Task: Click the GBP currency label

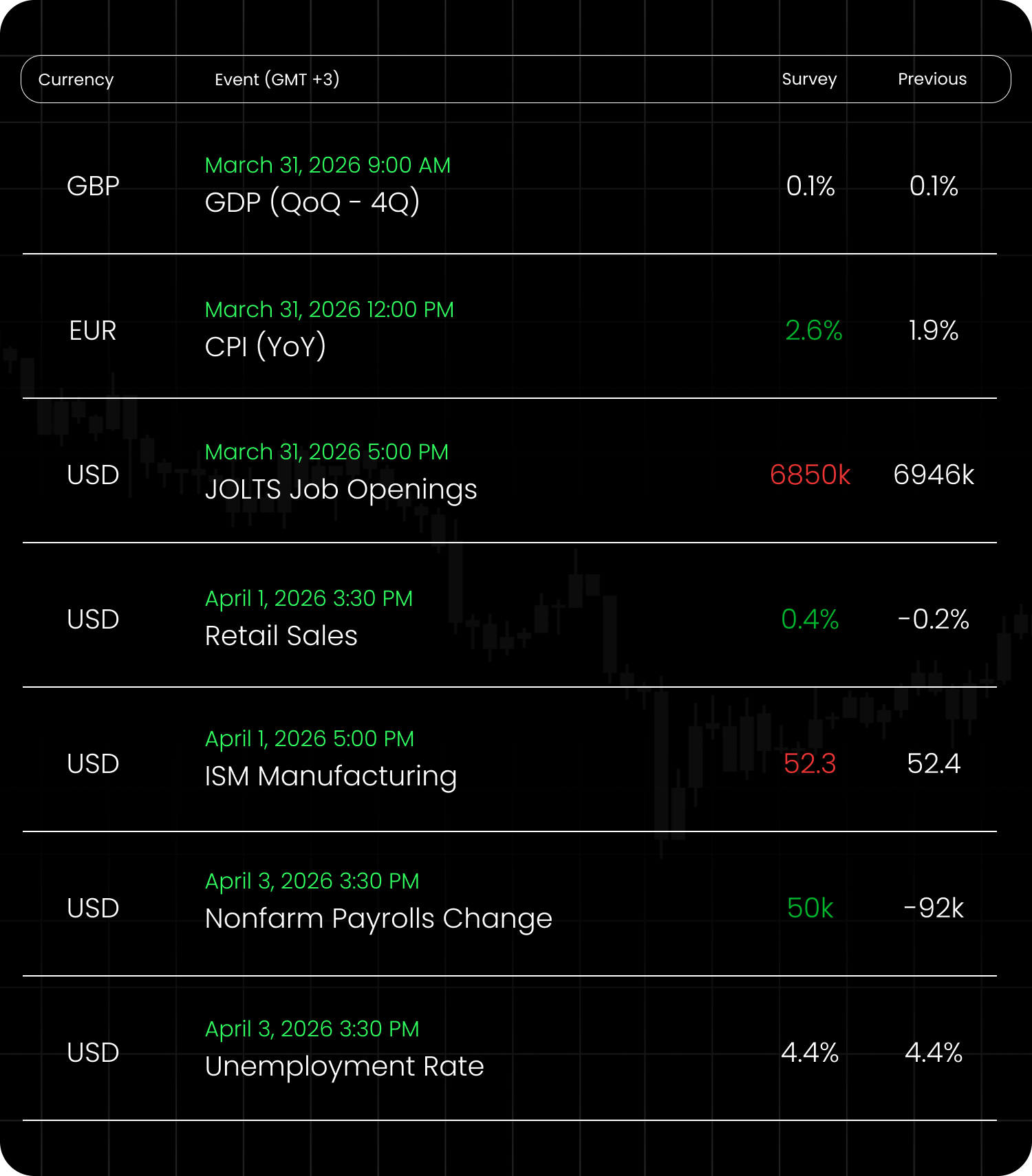Action: (x=93, y=186)
